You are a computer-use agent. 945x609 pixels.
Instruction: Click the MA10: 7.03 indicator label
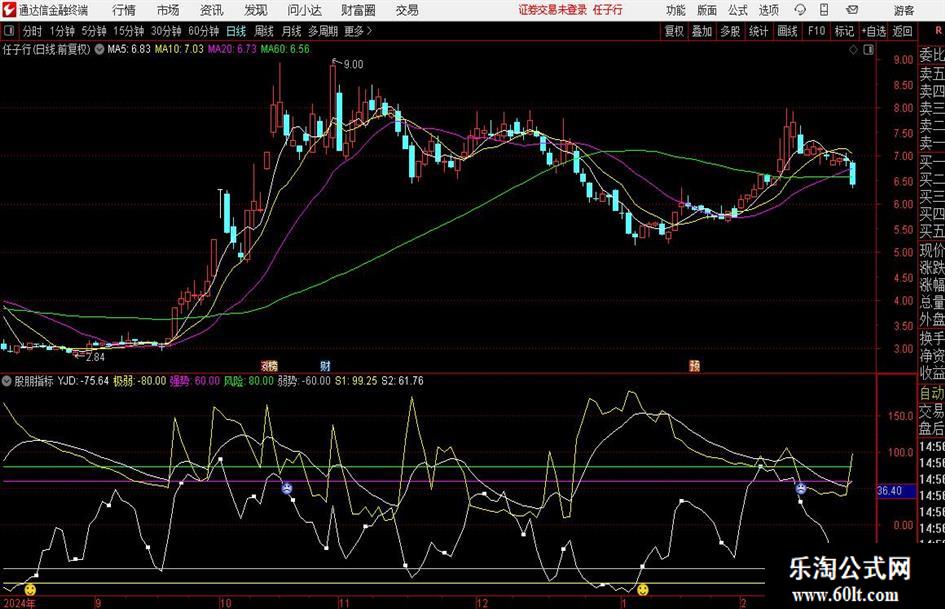[179, 49]
